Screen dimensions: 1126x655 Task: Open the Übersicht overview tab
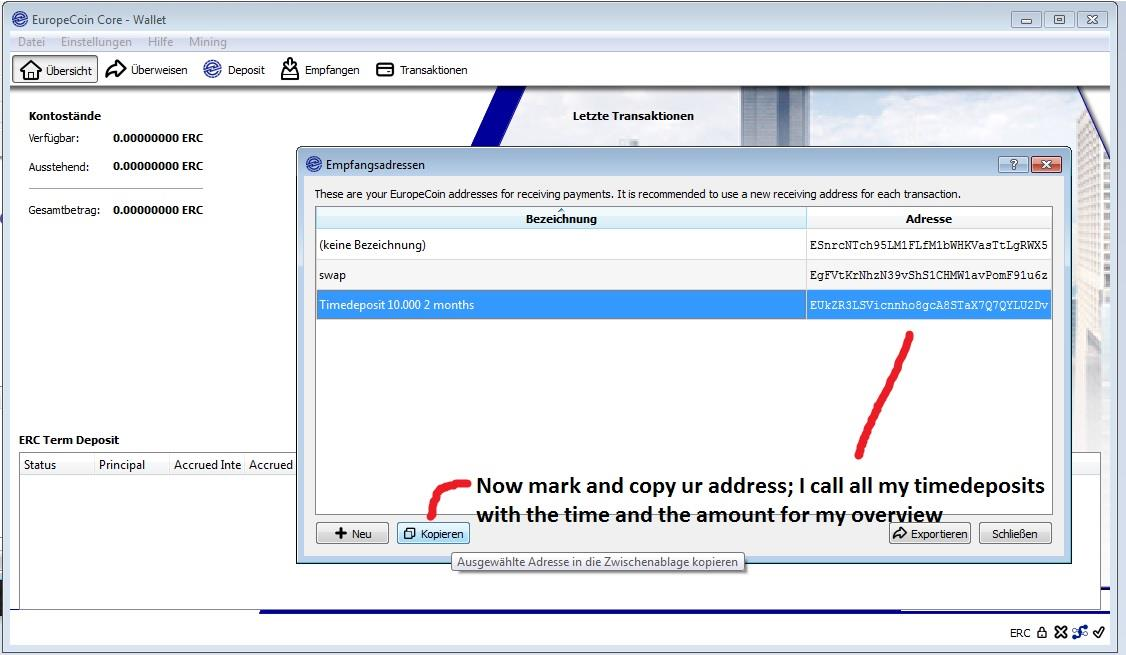pyautogui.click(x=55, y=70)
